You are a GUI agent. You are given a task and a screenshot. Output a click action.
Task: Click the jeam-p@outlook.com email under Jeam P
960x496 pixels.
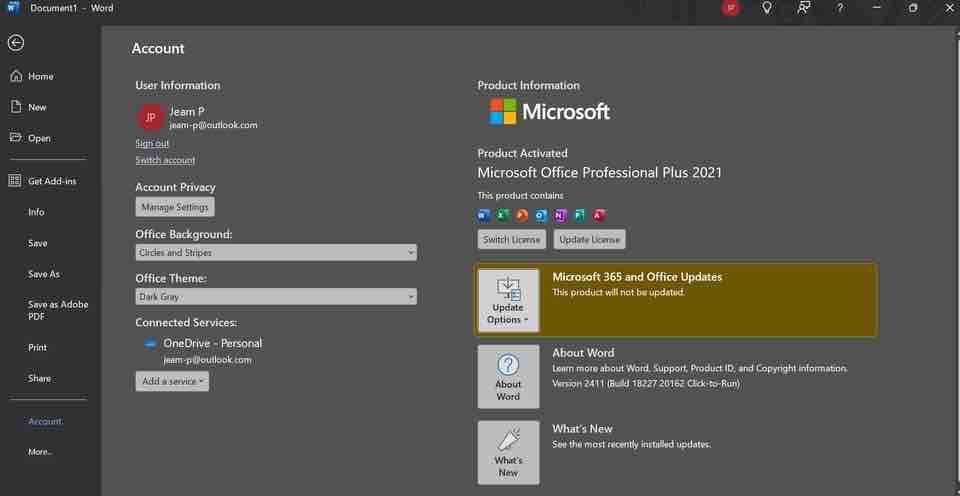click(x=213, y=125)
